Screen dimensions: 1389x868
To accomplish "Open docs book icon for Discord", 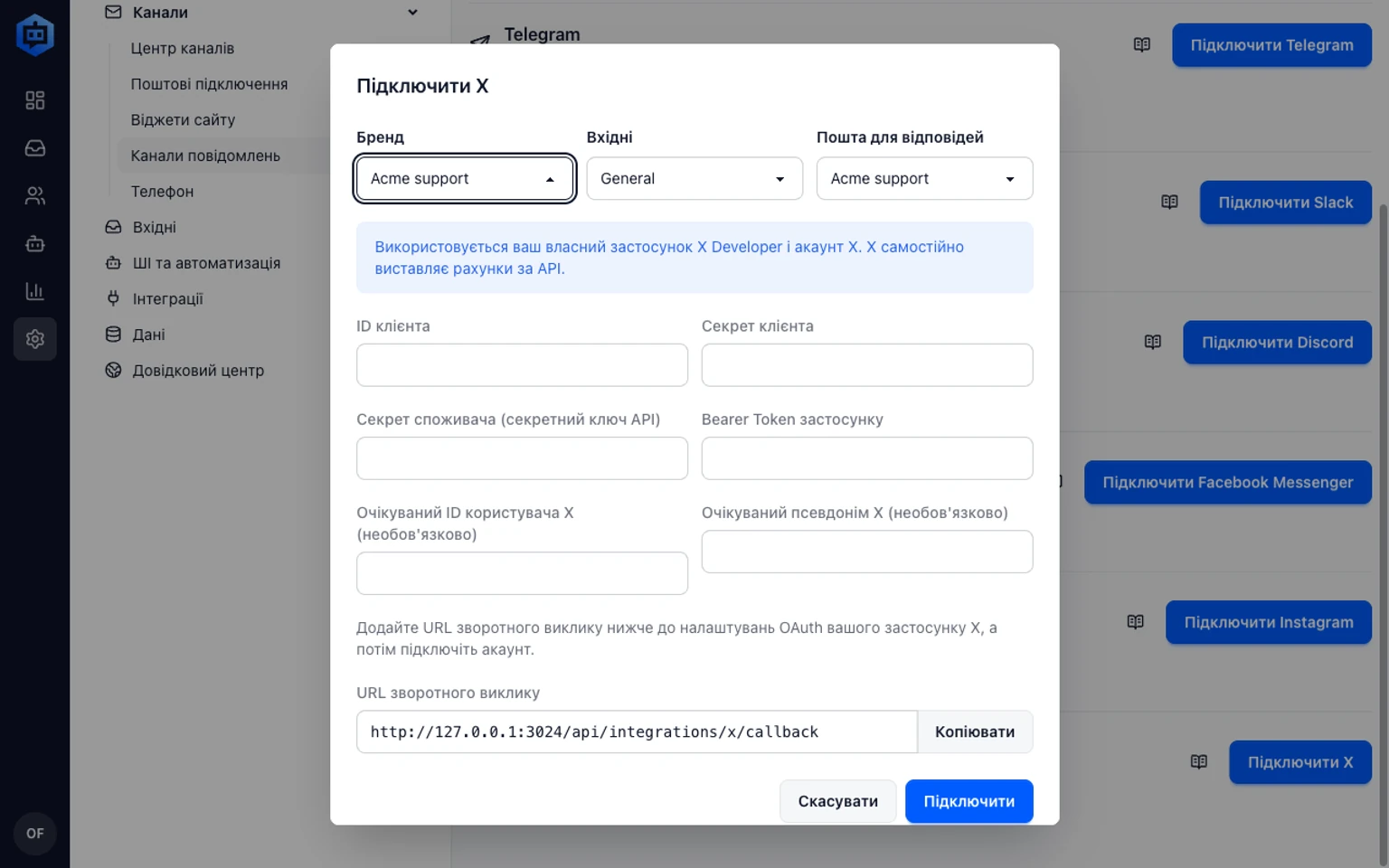I will point(1153,343).
